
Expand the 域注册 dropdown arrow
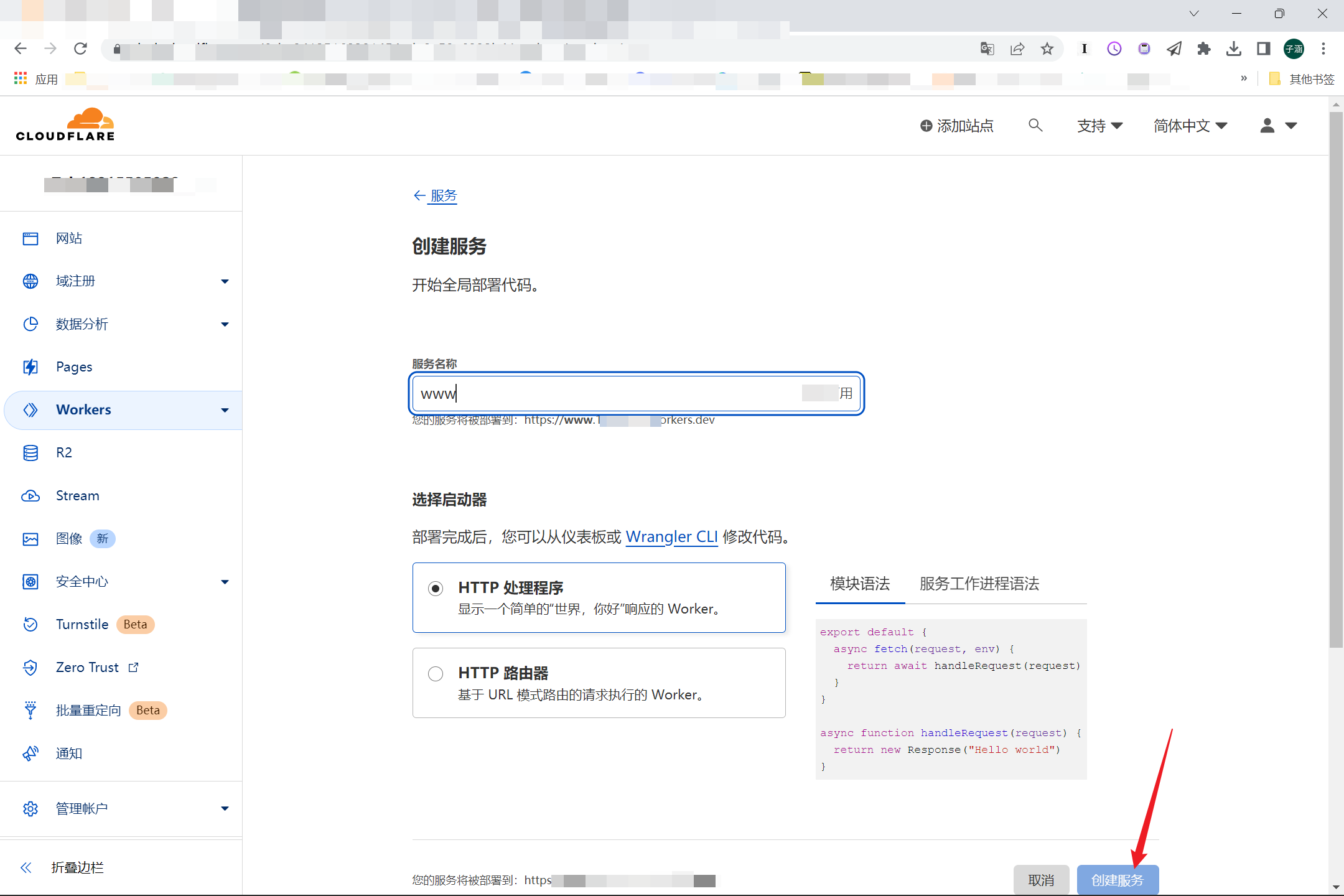225,281
